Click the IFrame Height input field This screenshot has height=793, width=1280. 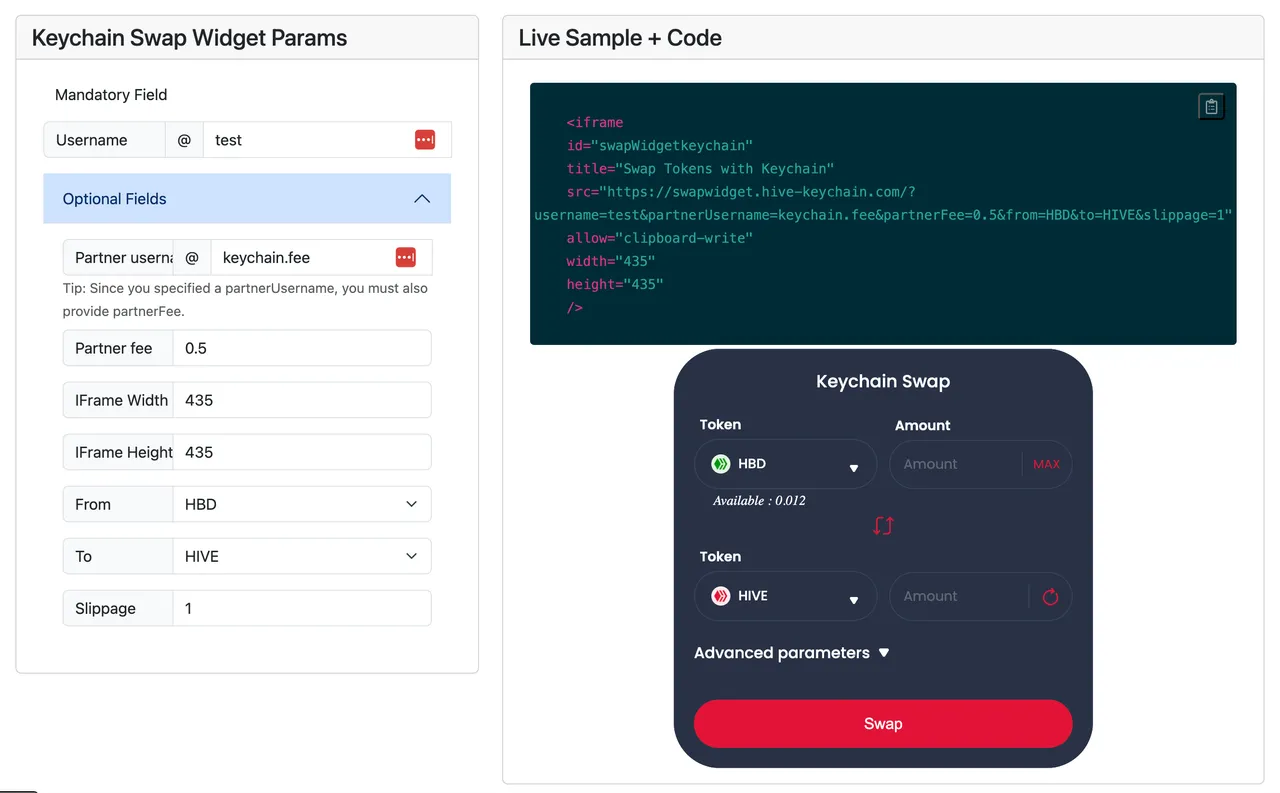[x=302, y=452]
